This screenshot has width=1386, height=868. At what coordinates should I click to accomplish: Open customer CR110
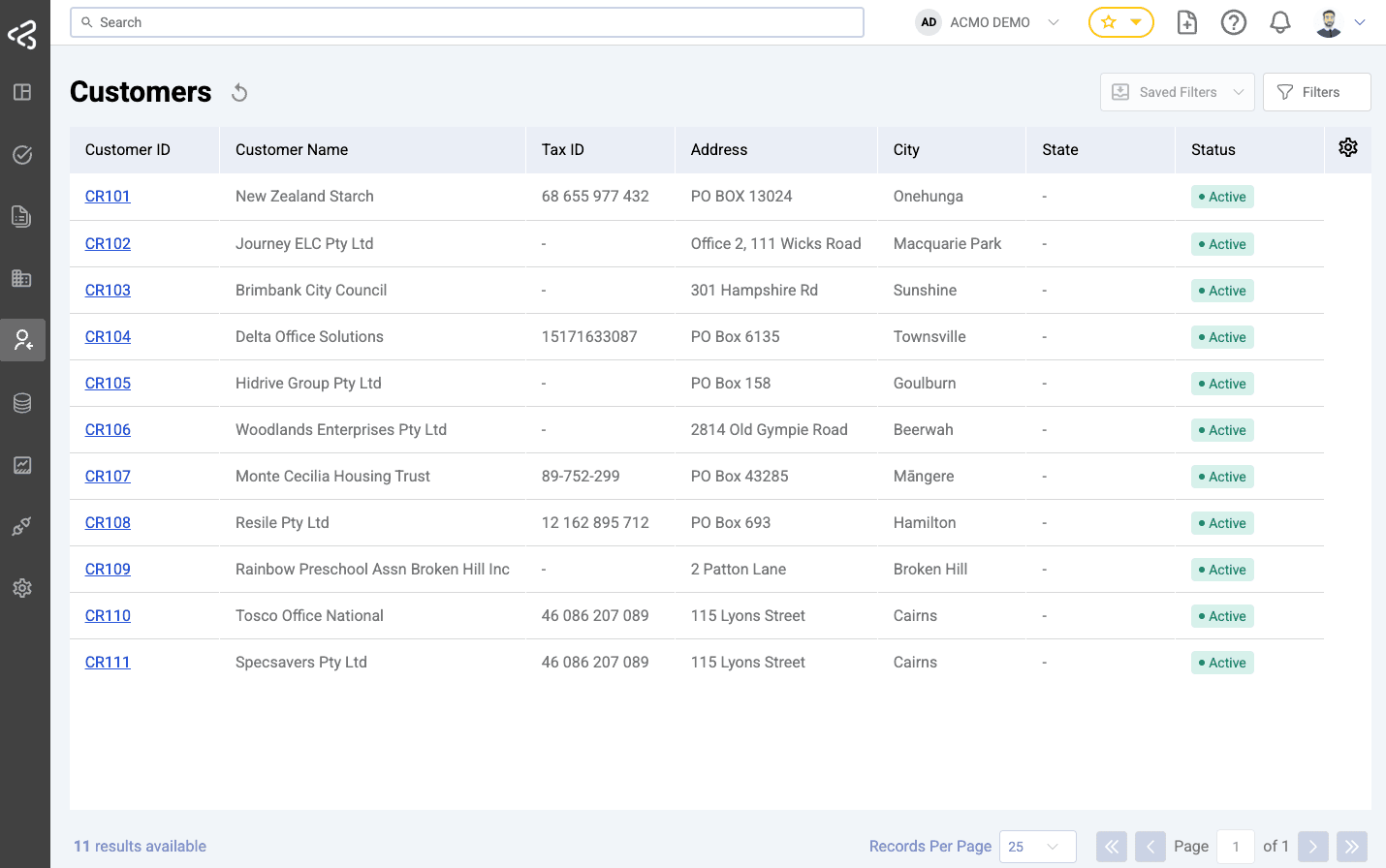(x=108, y=616)
